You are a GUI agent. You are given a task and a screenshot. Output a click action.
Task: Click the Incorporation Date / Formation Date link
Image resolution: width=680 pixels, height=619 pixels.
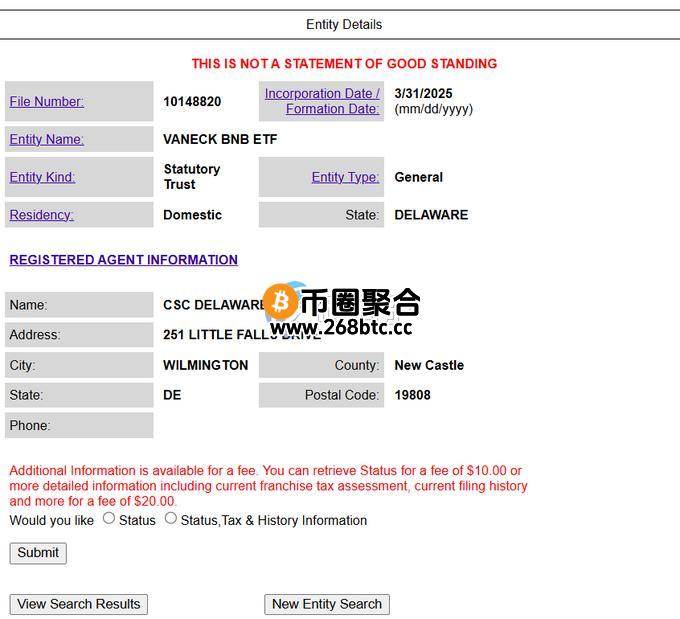pos(322,101)
